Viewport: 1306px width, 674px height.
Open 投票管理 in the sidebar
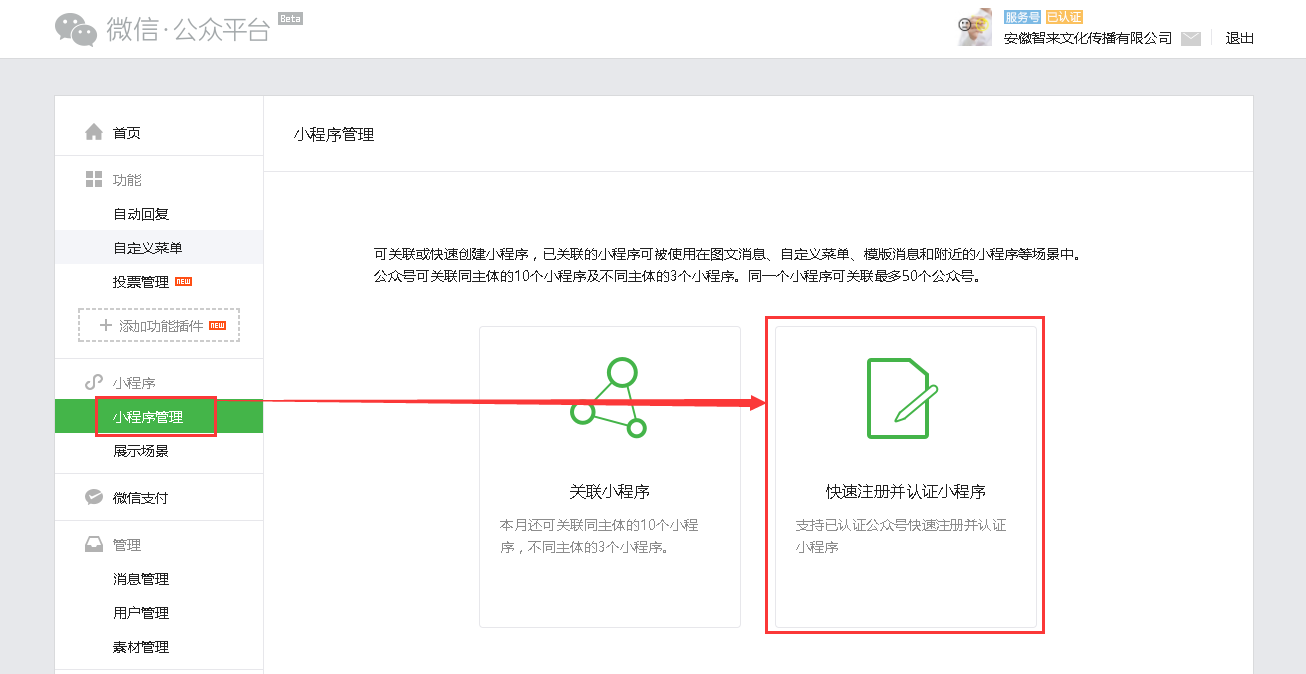[141, 282]
